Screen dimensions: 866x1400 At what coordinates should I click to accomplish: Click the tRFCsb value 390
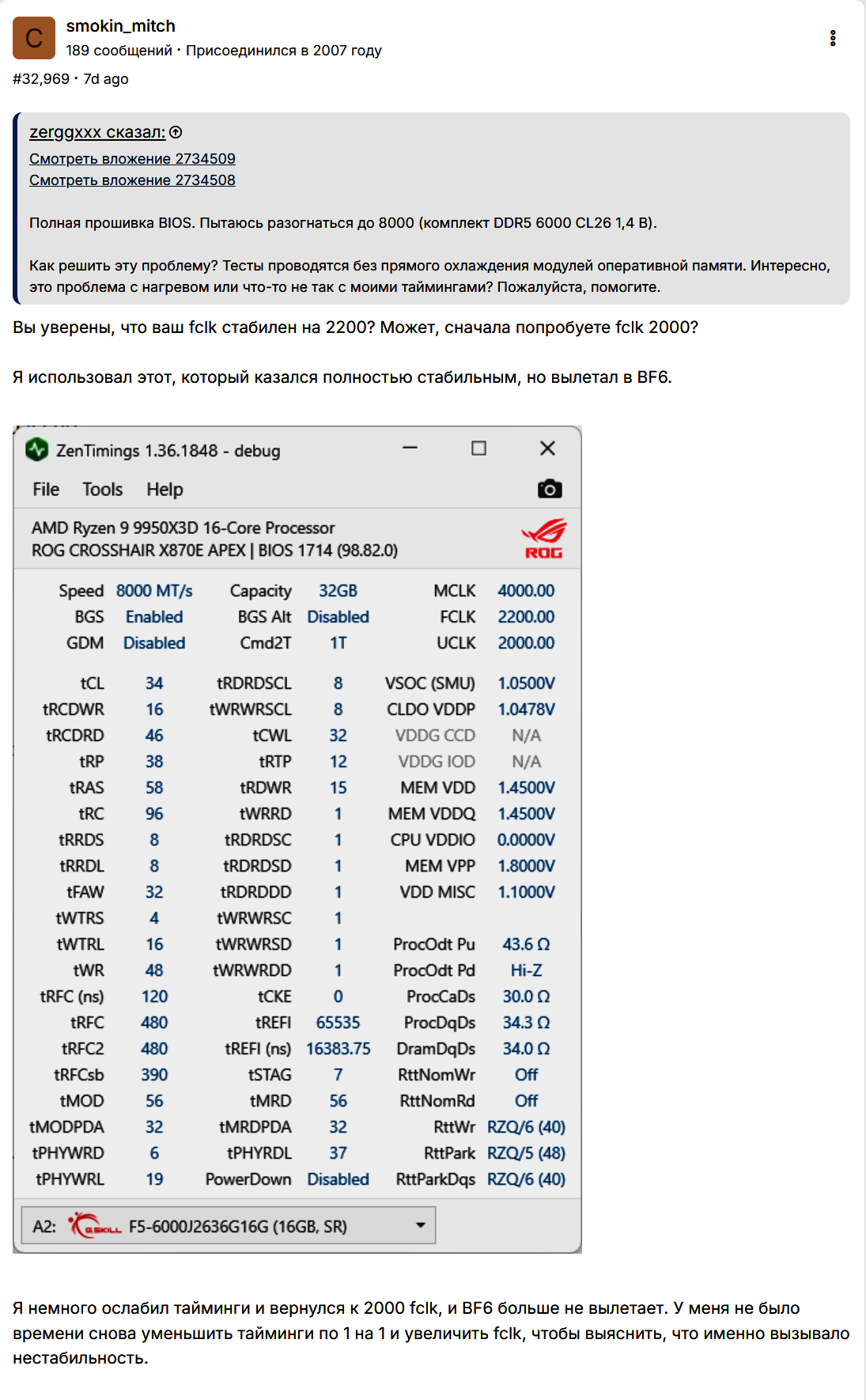[x=154, y=1075]
